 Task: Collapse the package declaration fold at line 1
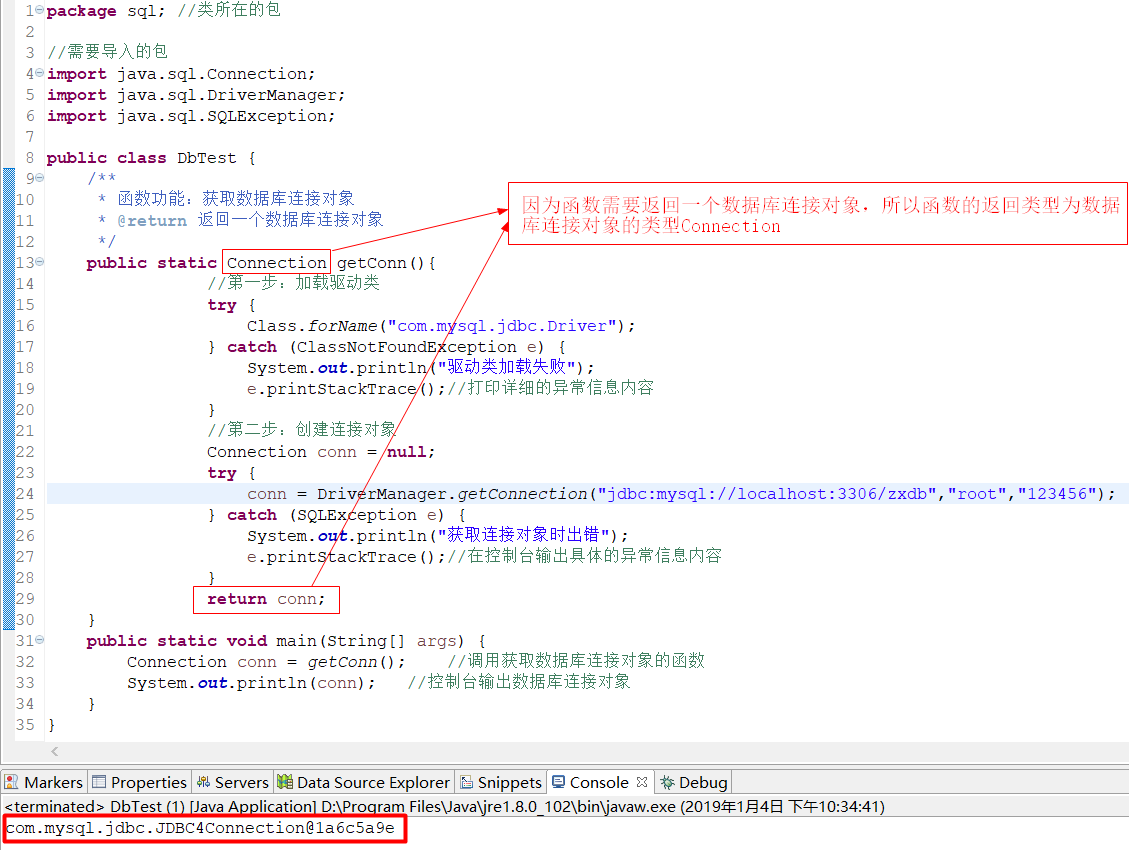[40, 10]
